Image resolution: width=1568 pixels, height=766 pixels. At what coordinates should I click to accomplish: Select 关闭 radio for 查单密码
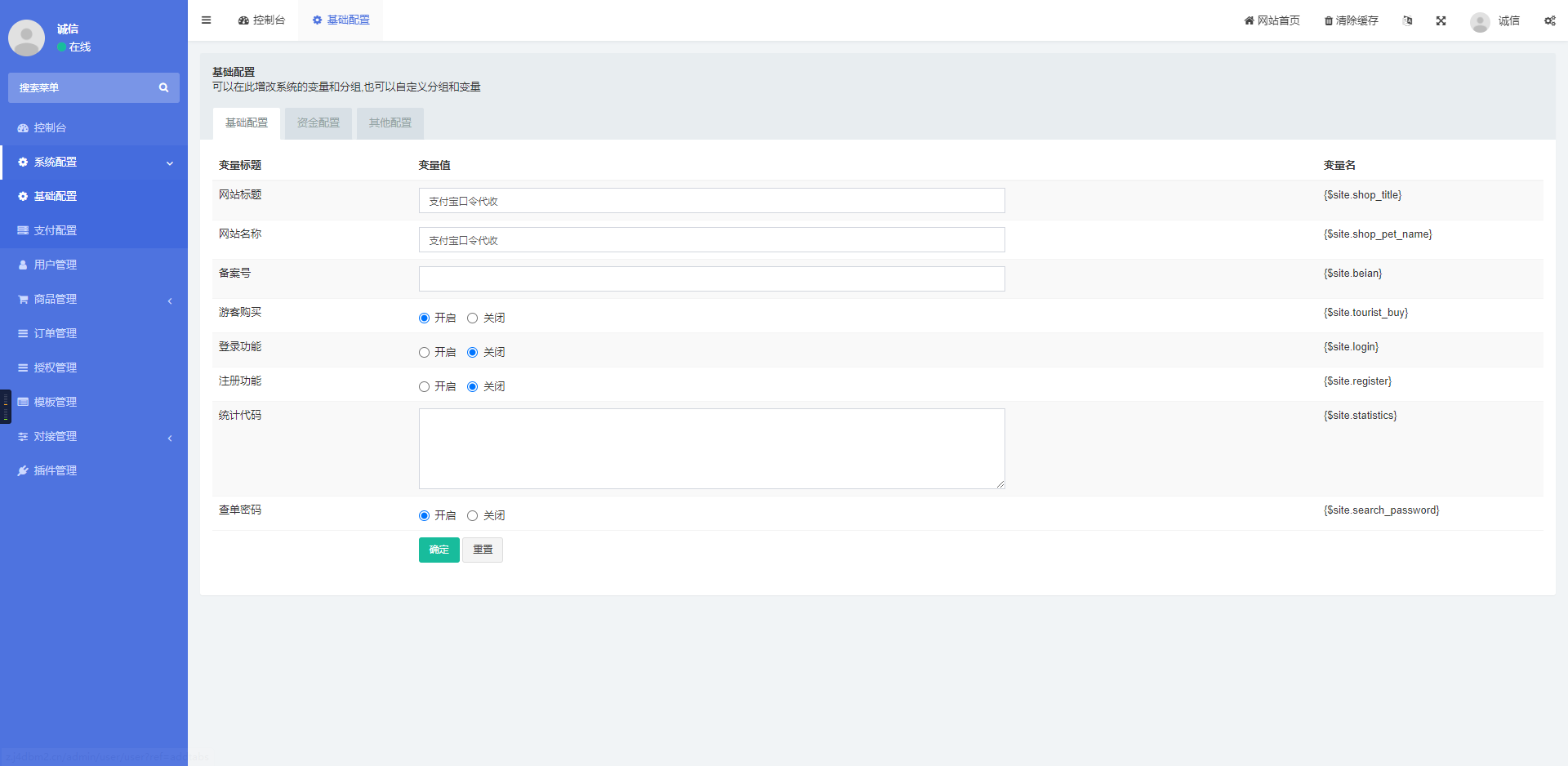pos(472,516)
